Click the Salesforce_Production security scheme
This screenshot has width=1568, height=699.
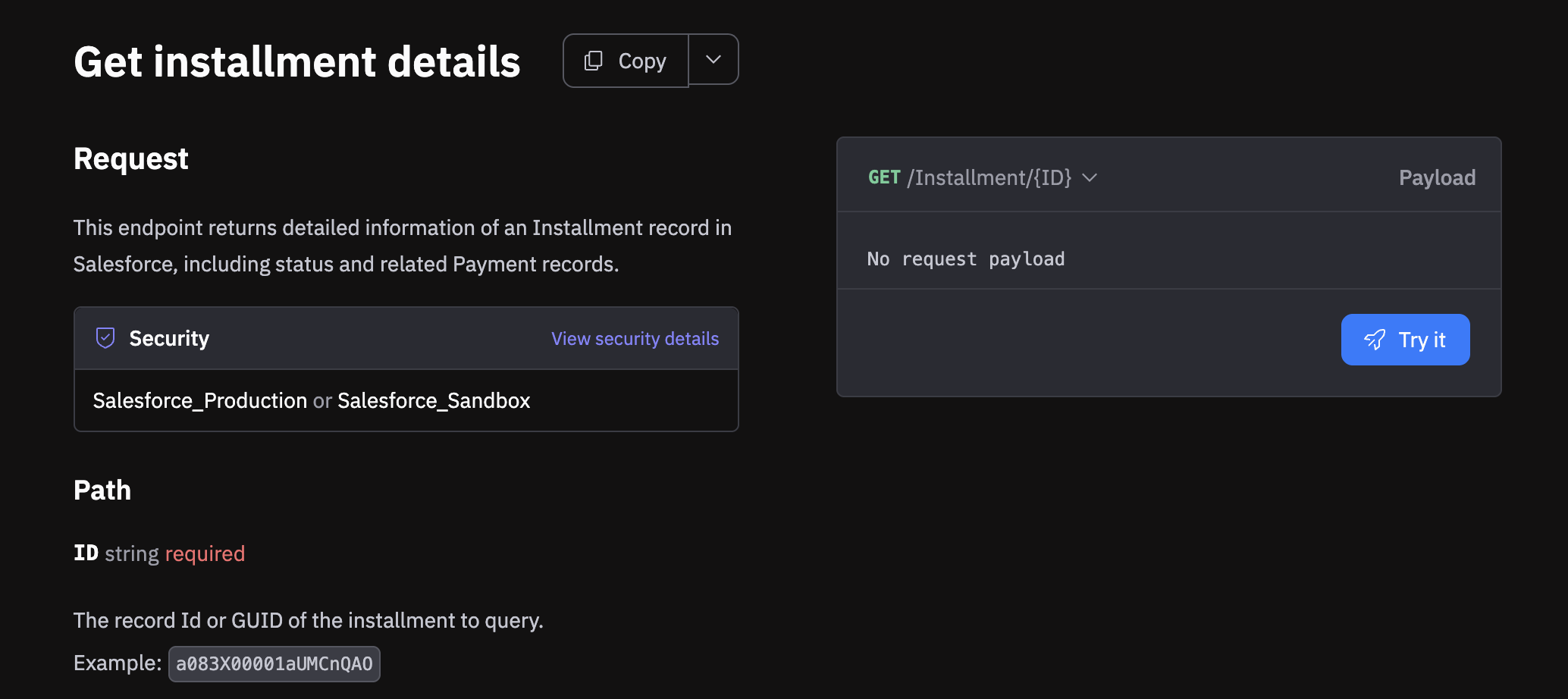200,400
